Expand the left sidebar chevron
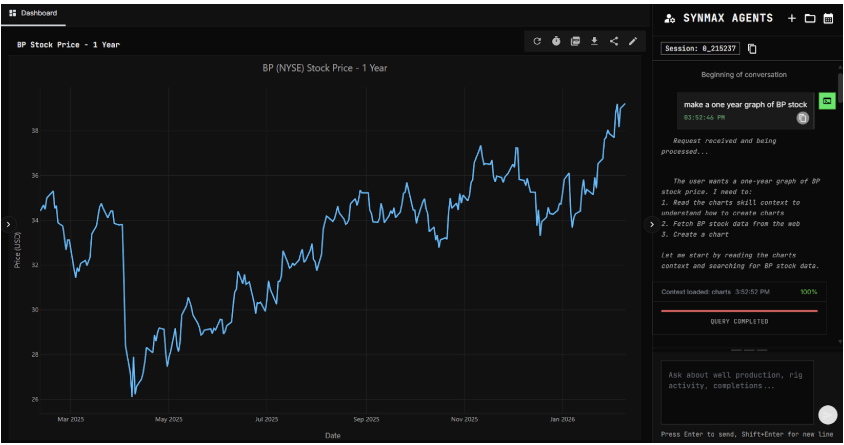The width and height of the screenshot is (844, 445). [7, 225]
